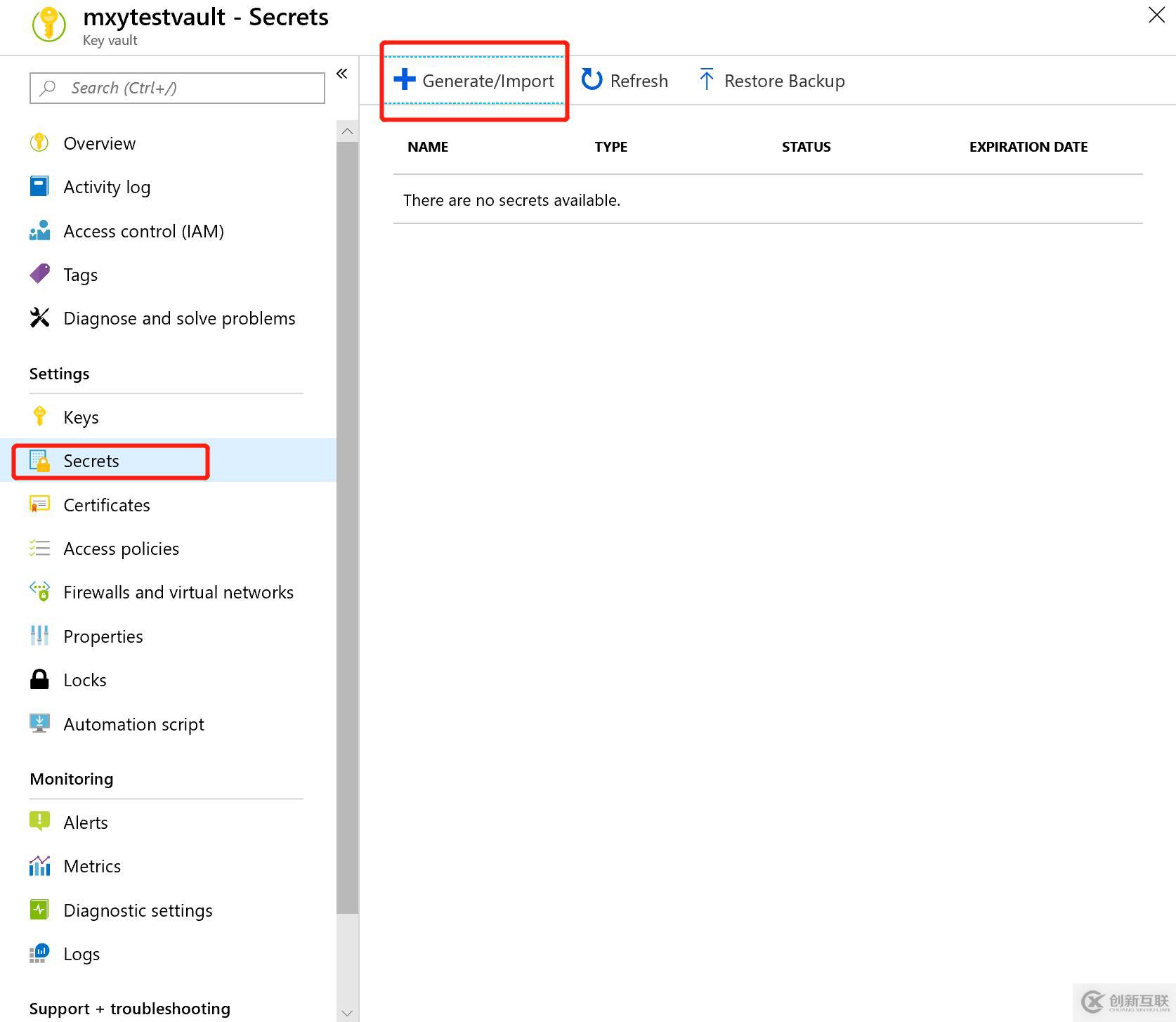Click the Generate/Import plus icon
The width and height of the screenshot is (1176, 1022).
tap(405, 79)
